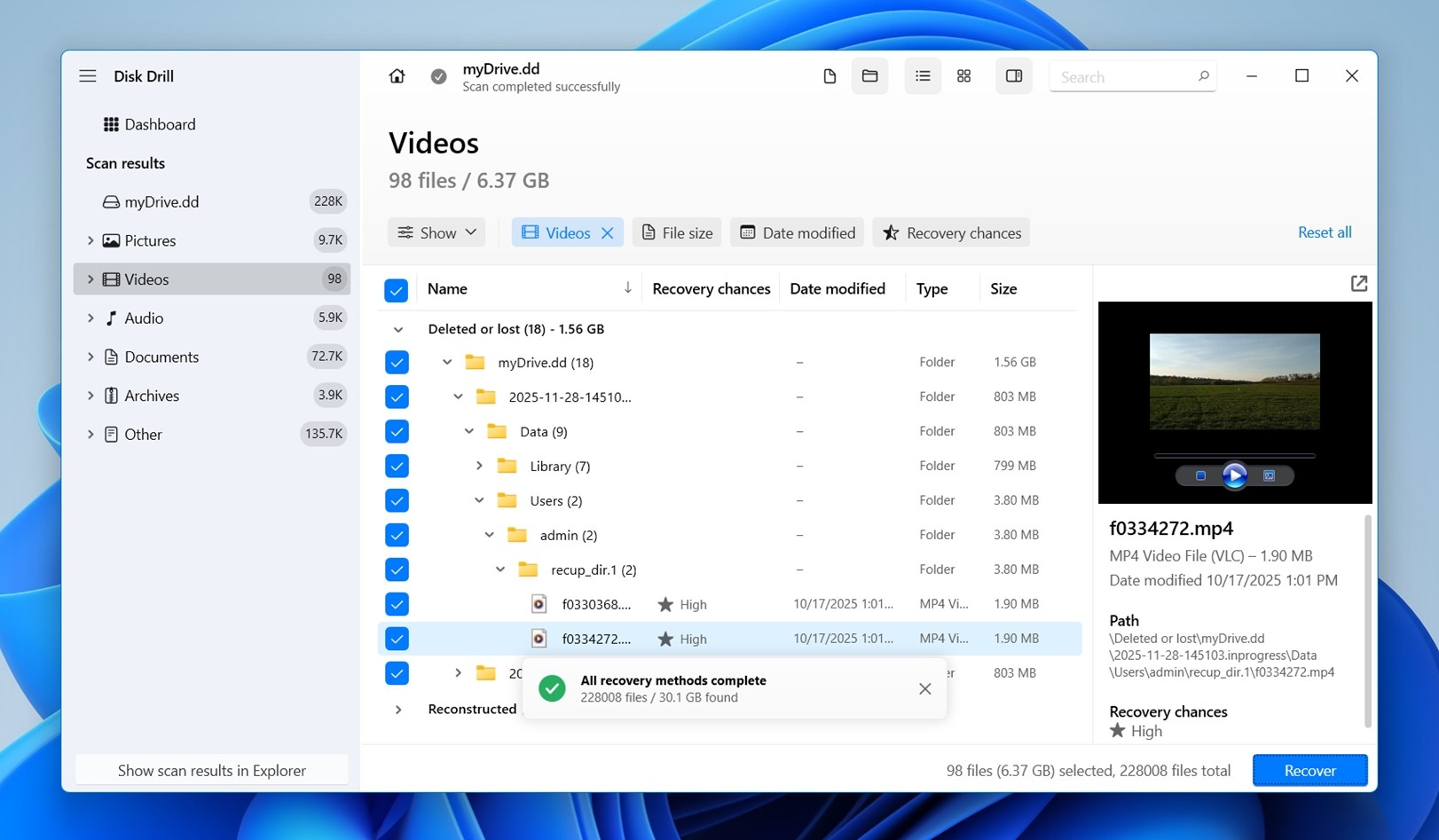Click the Library (7) folder icon

(x=507, y=466)
